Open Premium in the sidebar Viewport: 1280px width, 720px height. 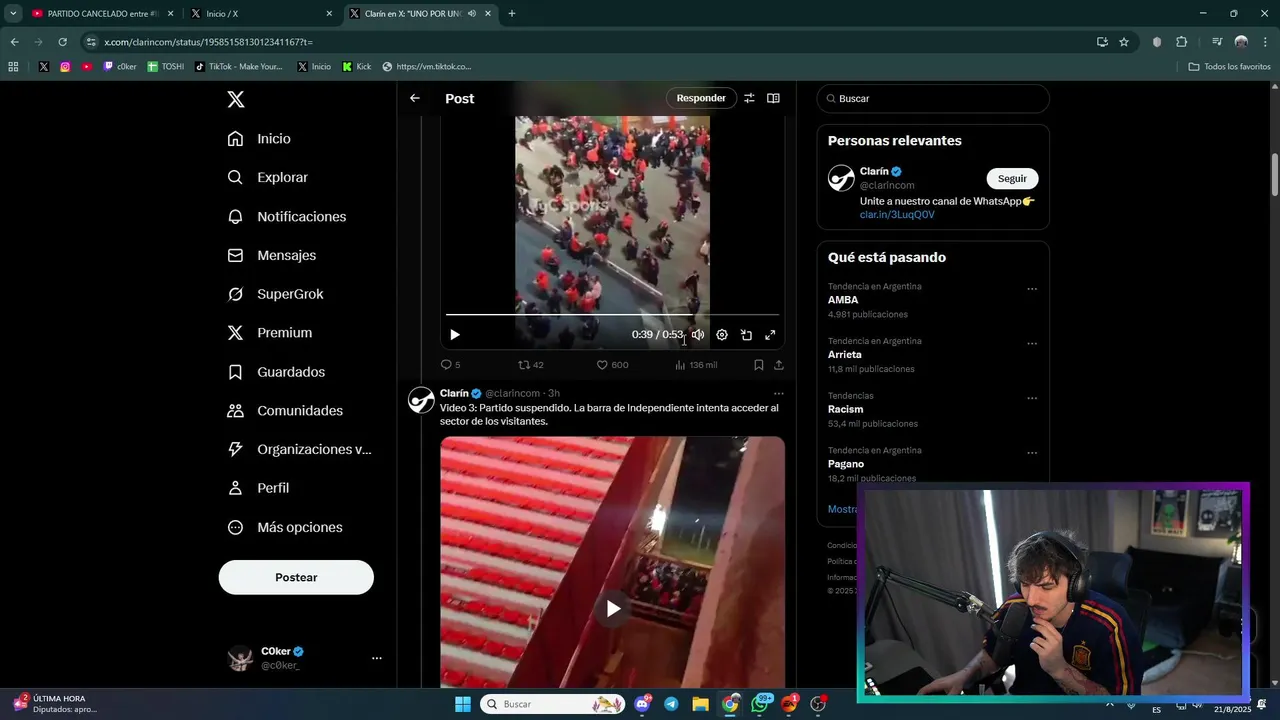[x=269, y=333]
